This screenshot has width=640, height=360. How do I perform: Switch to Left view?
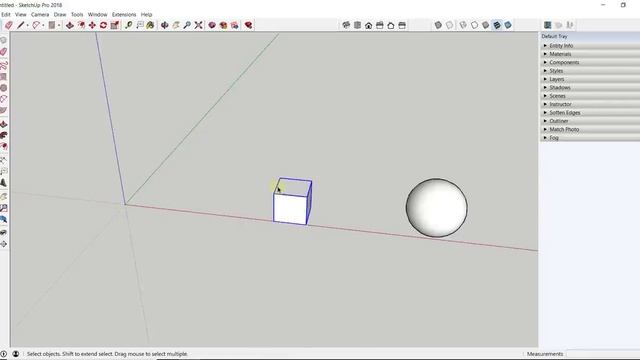click(402, 25)
